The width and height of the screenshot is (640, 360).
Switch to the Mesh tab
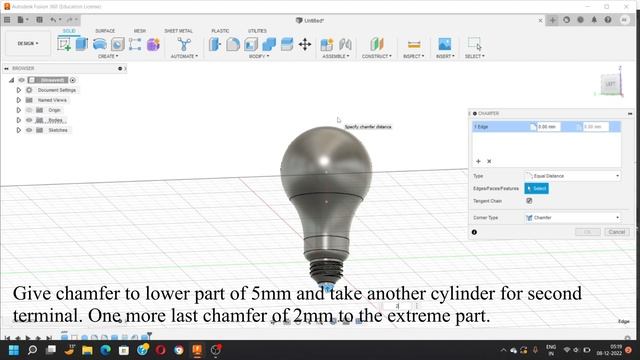pos(140,31)
